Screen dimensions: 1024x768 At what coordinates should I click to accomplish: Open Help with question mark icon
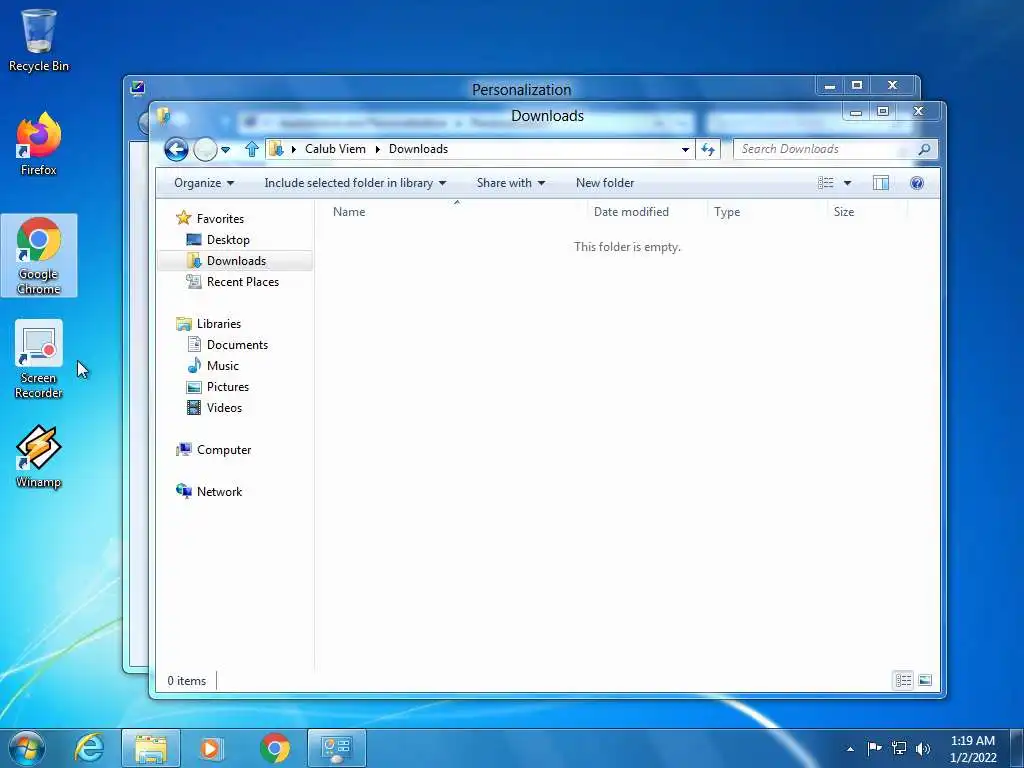point(917,183)
